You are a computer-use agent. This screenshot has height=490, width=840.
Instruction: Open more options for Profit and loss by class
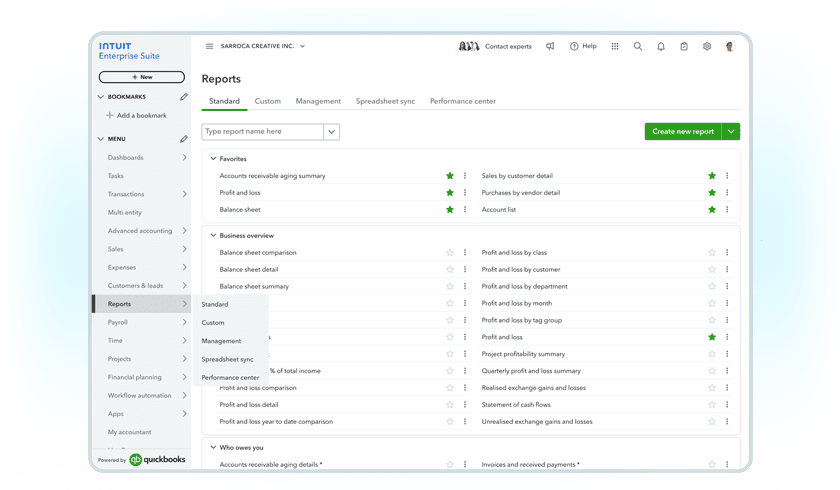(x=727, y=252)
